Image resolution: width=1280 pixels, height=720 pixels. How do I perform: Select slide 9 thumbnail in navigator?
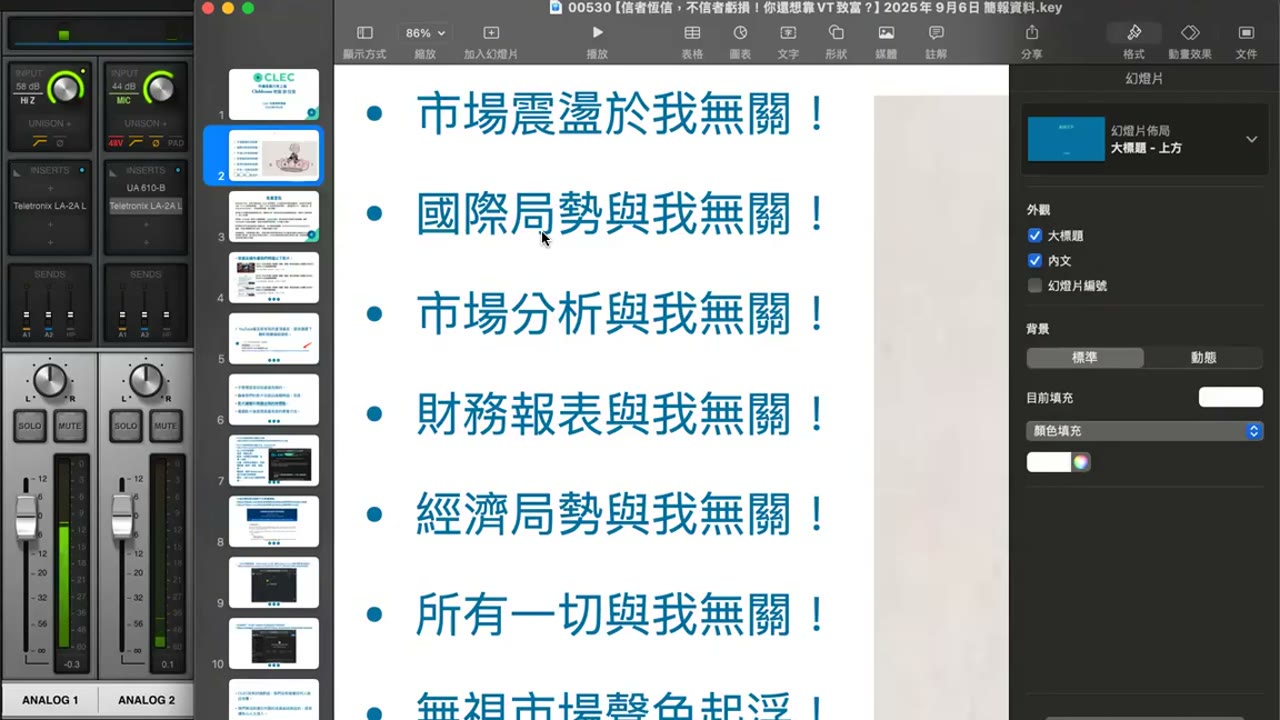pyautogui.click(x=274, y=582)
